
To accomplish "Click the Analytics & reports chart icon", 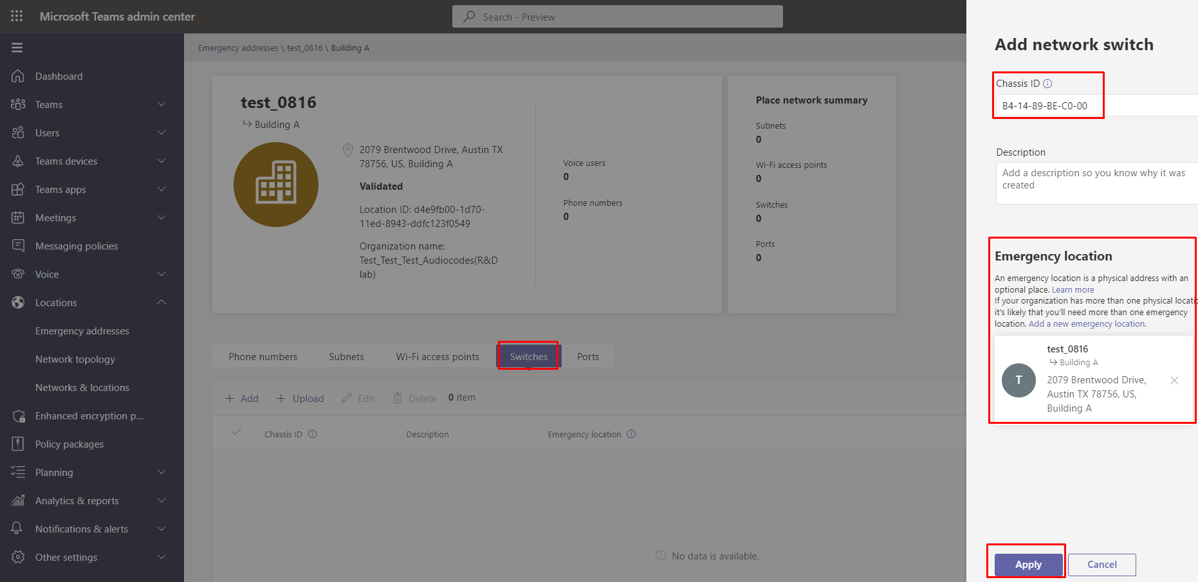I will [x=18, y=501].
